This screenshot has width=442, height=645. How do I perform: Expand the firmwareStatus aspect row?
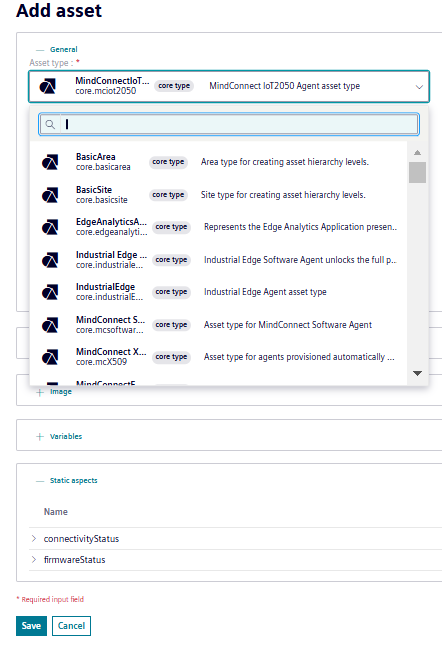coord(34,559)
